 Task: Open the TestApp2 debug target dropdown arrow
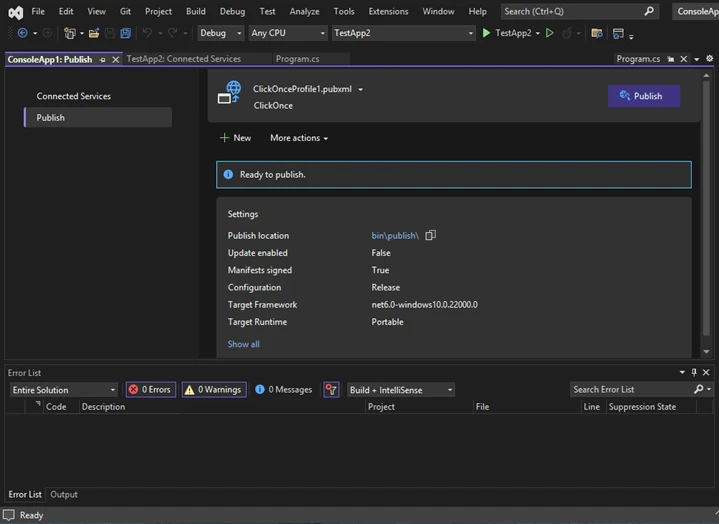(537, 33)
